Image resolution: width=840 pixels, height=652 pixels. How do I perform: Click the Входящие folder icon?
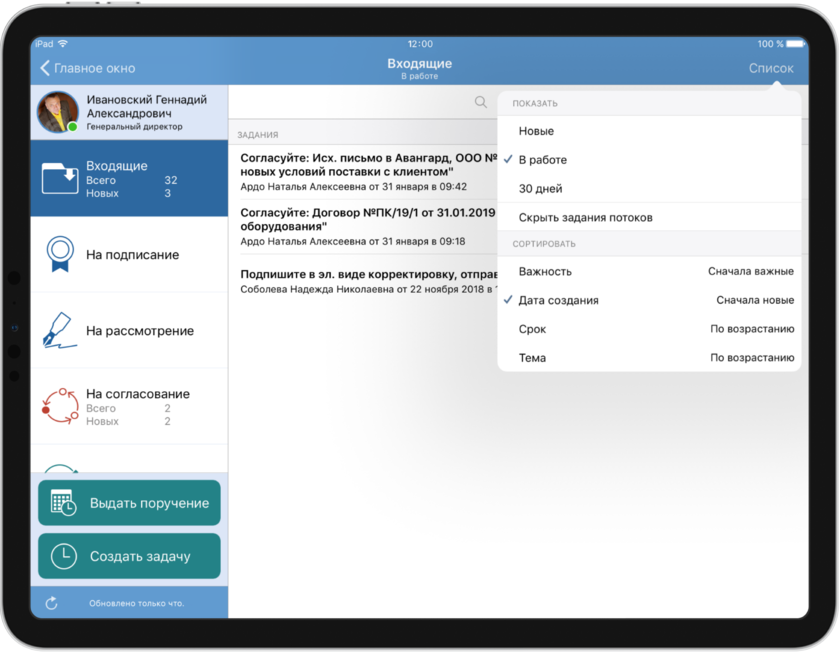pos(59,179)
